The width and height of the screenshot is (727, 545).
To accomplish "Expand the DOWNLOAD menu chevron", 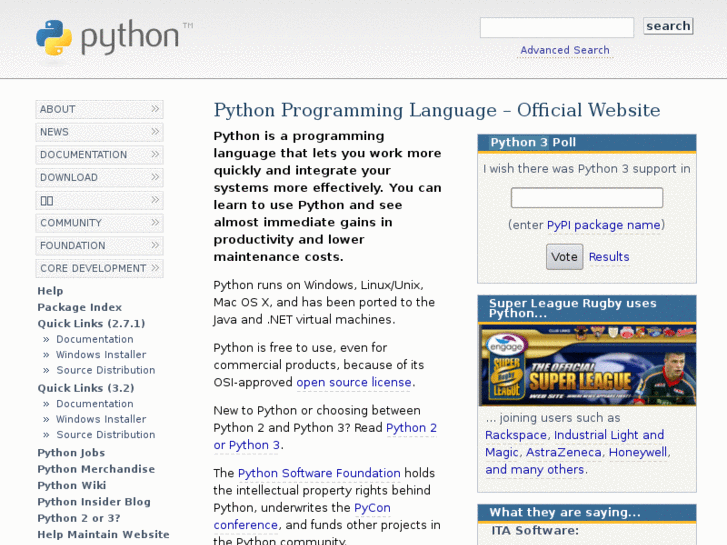I will [155, 177].
